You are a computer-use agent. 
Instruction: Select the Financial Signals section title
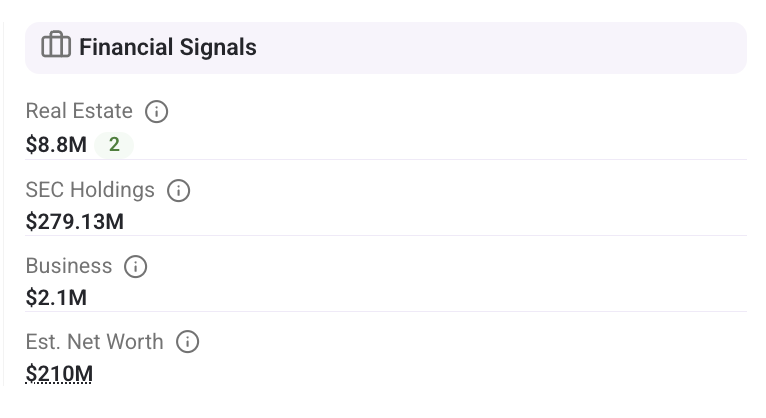click(168, 47)
